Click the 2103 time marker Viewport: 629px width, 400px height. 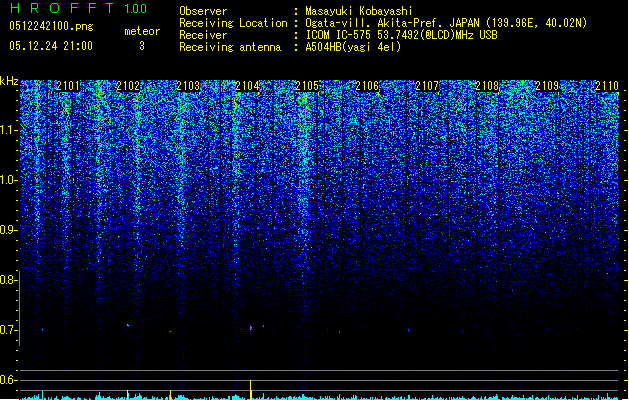[188, 85]
